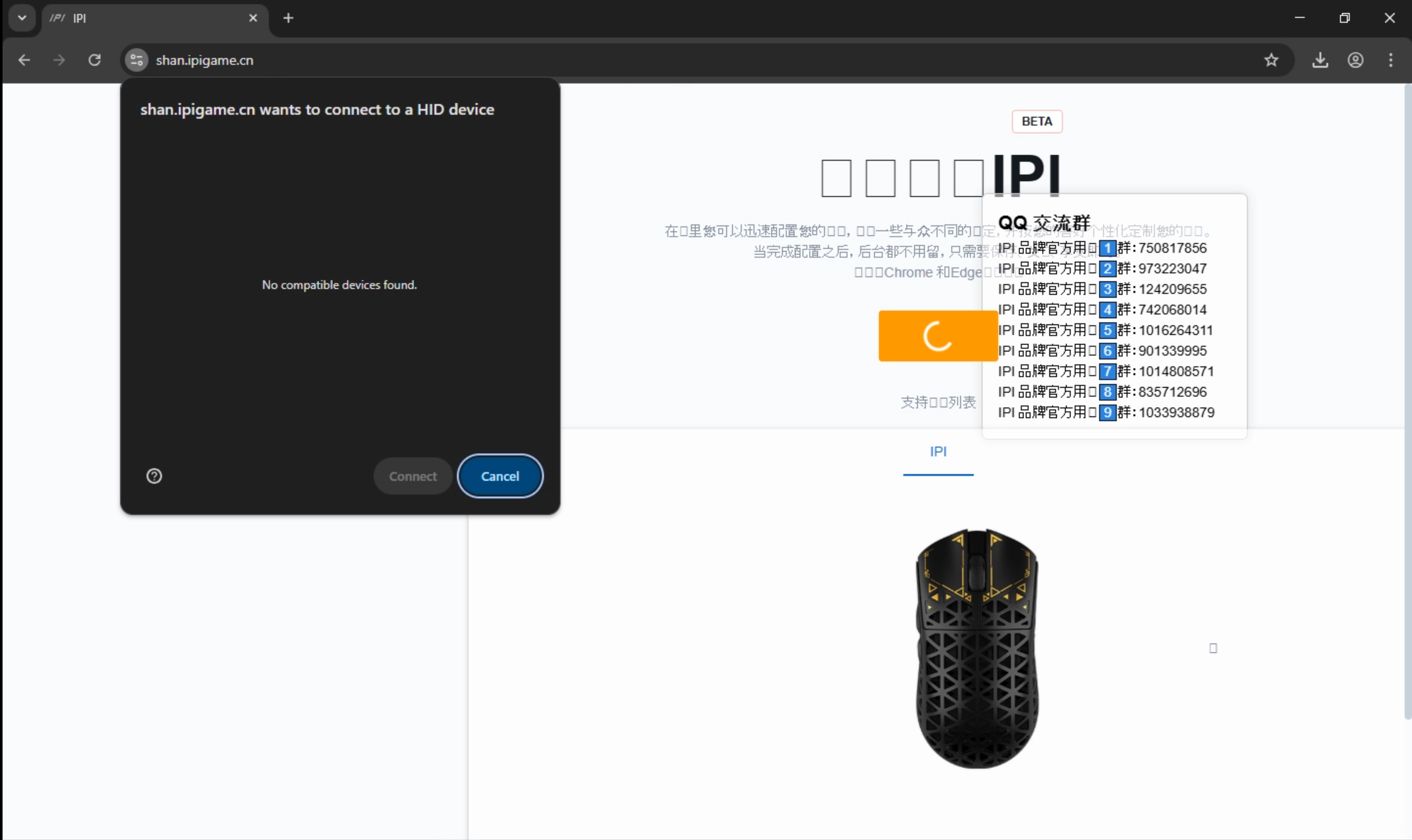Open site information icon in address bar
The image size is (1412, 840).
coord(136,60)
